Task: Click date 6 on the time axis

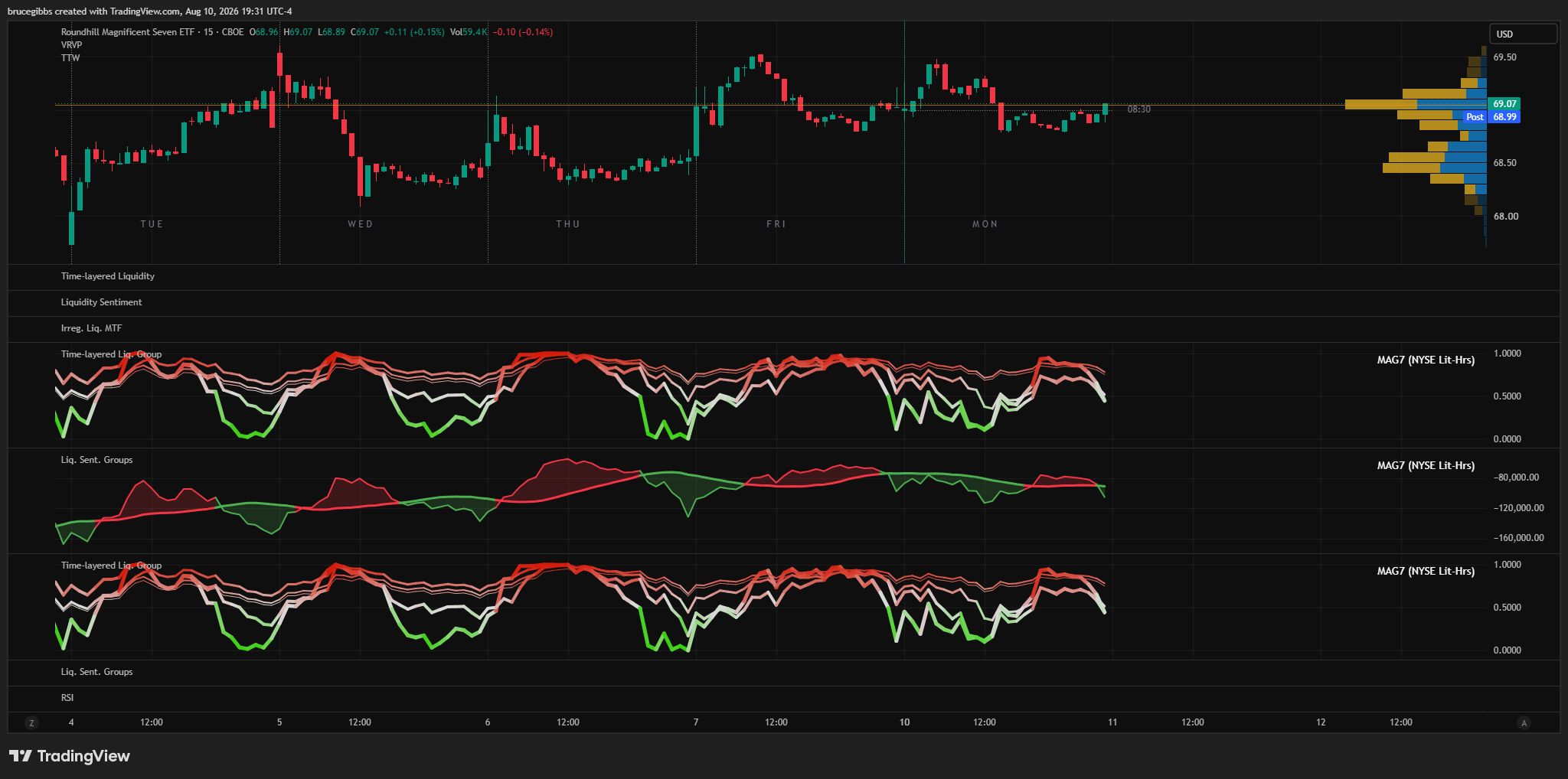Action: coord(488,722)
